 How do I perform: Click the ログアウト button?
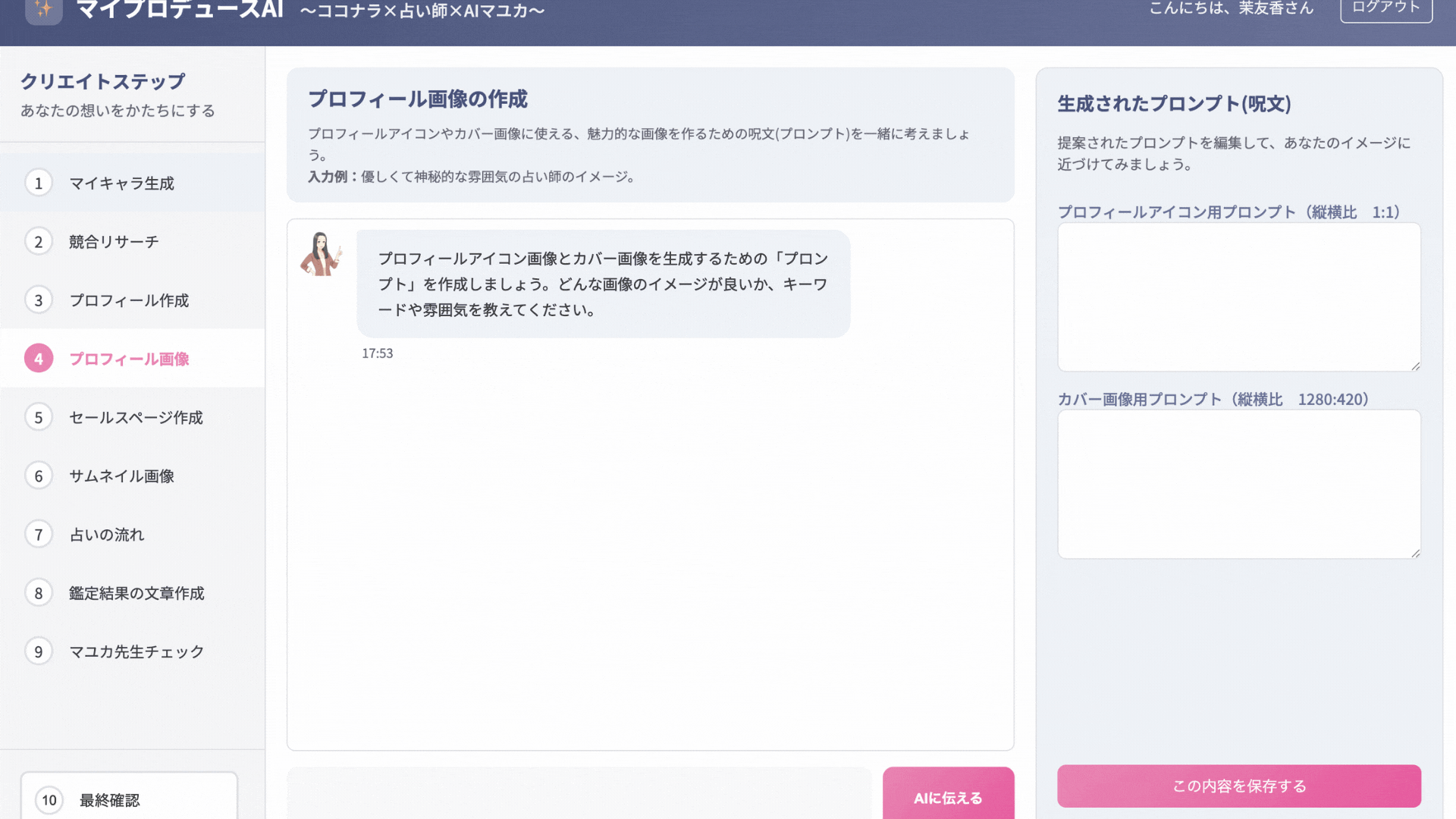1385,9
